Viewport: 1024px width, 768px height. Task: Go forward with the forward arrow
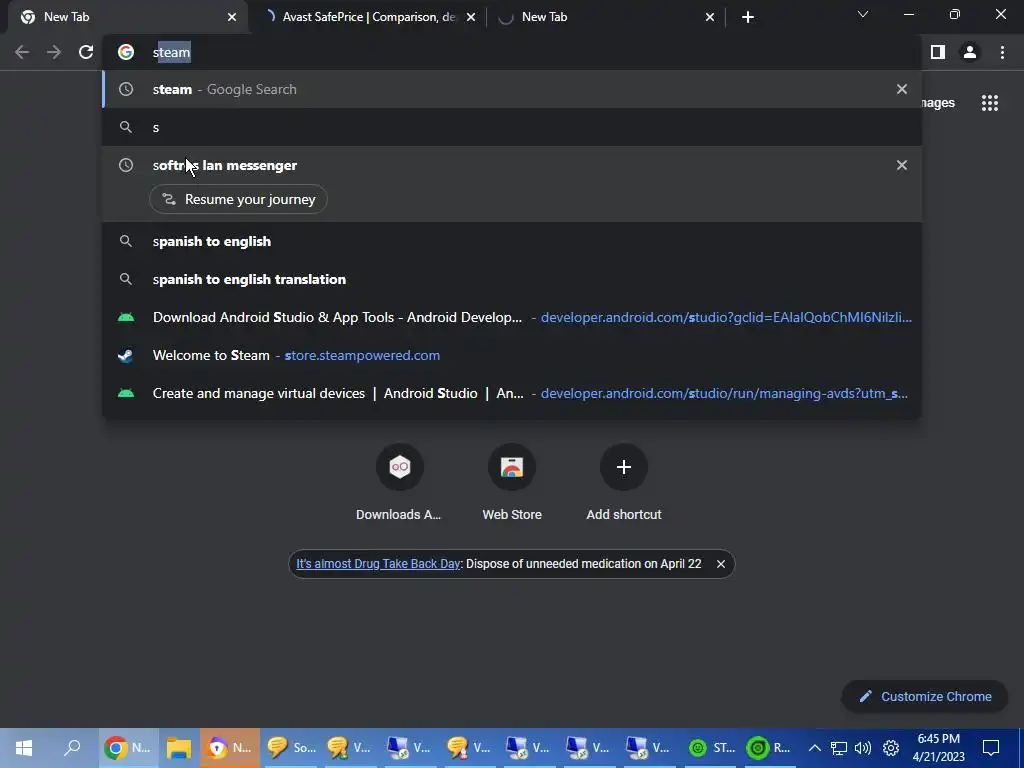54,52
